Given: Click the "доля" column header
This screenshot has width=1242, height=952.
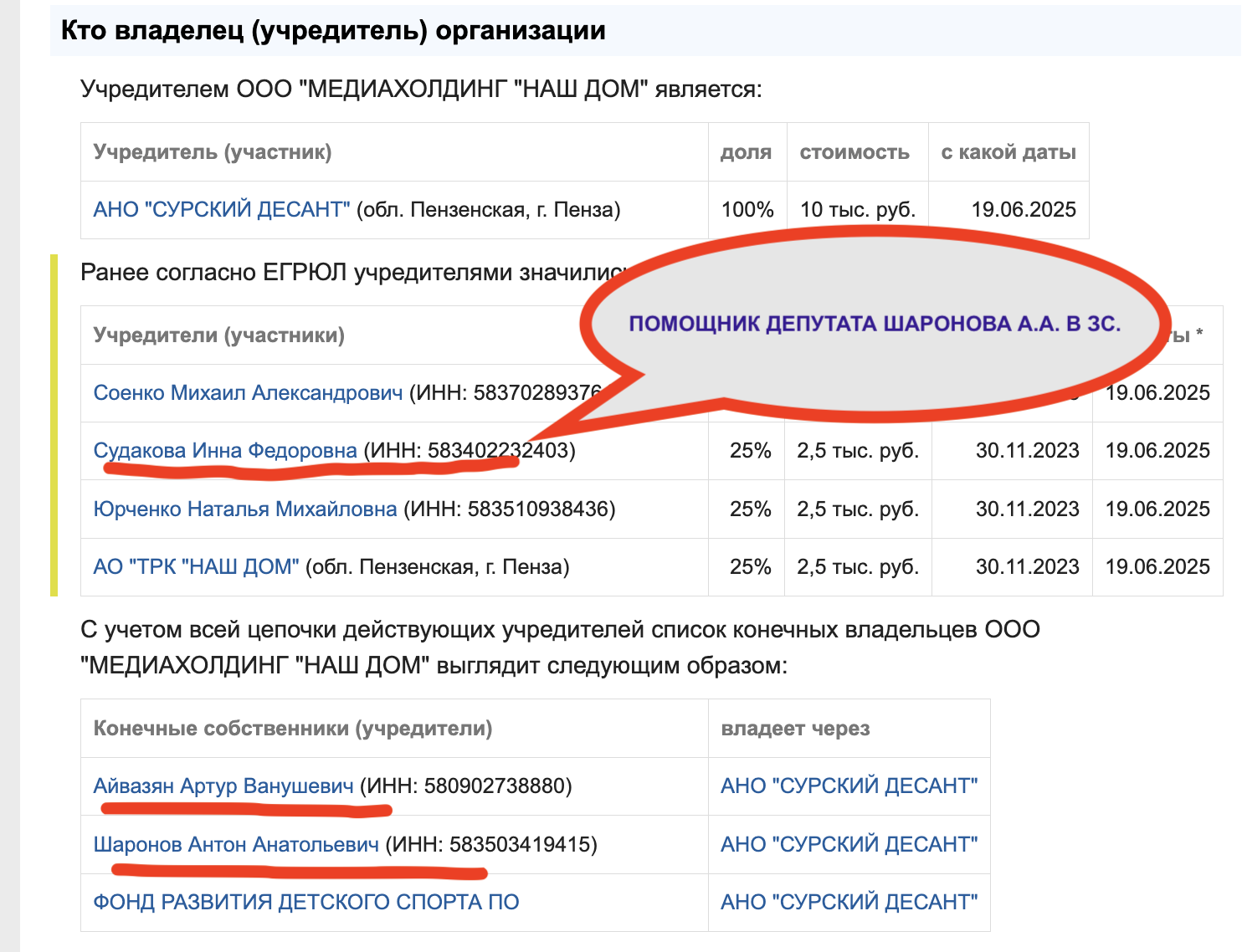Looking at the screenshot, I should click(x=746, y=152).
